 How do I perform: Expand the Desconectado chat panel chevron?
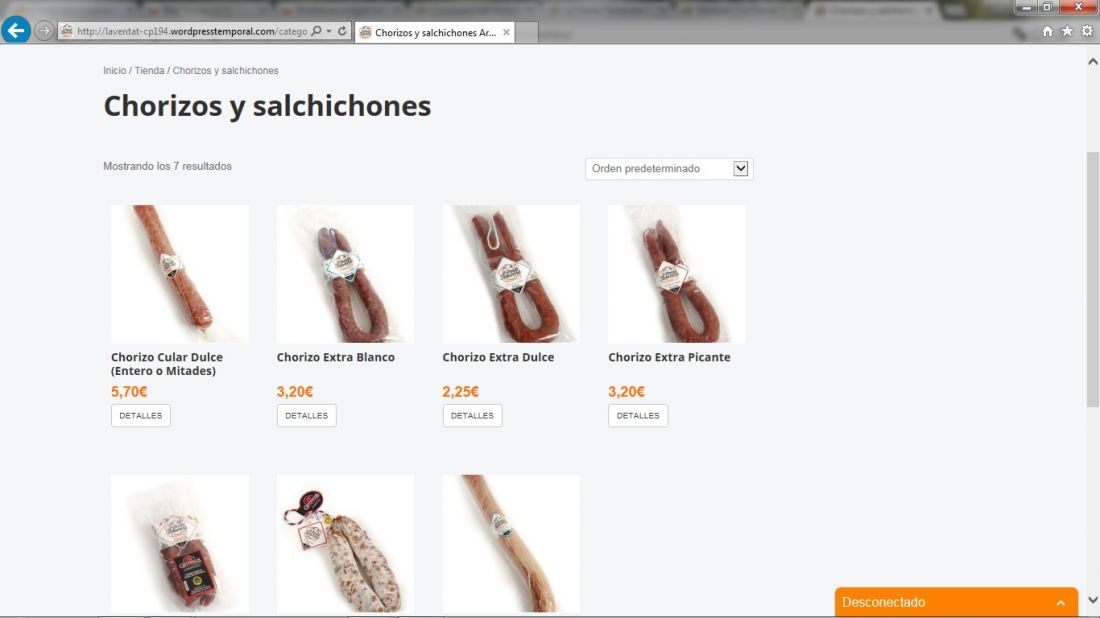(1061, 603)
